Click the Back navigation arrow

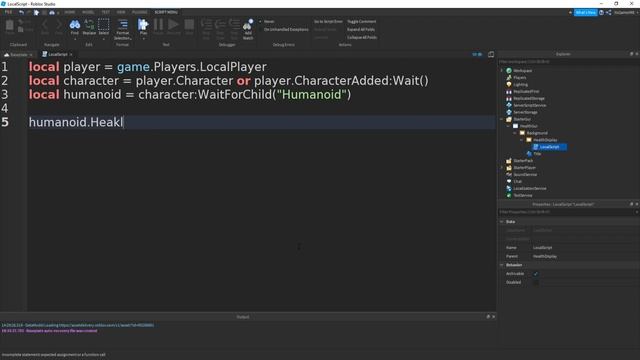coord(45,25)
